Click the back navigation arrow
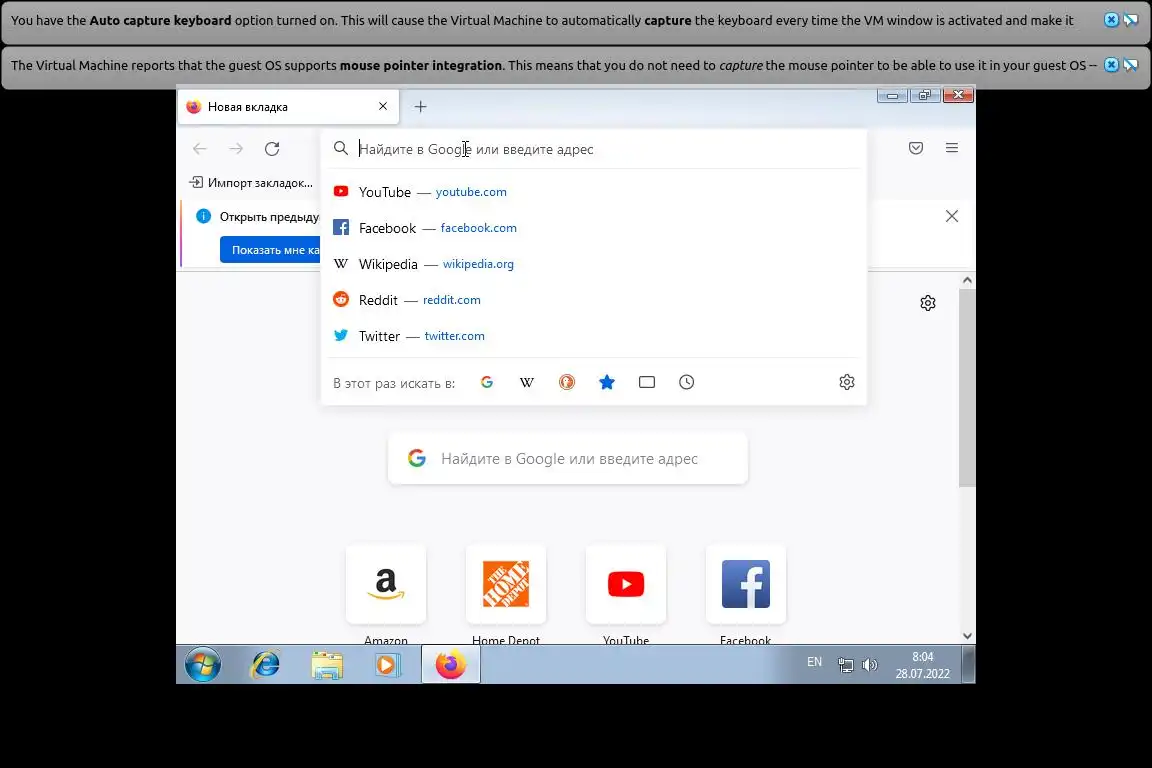This screenshot has width=1152, height=768. 200,148
